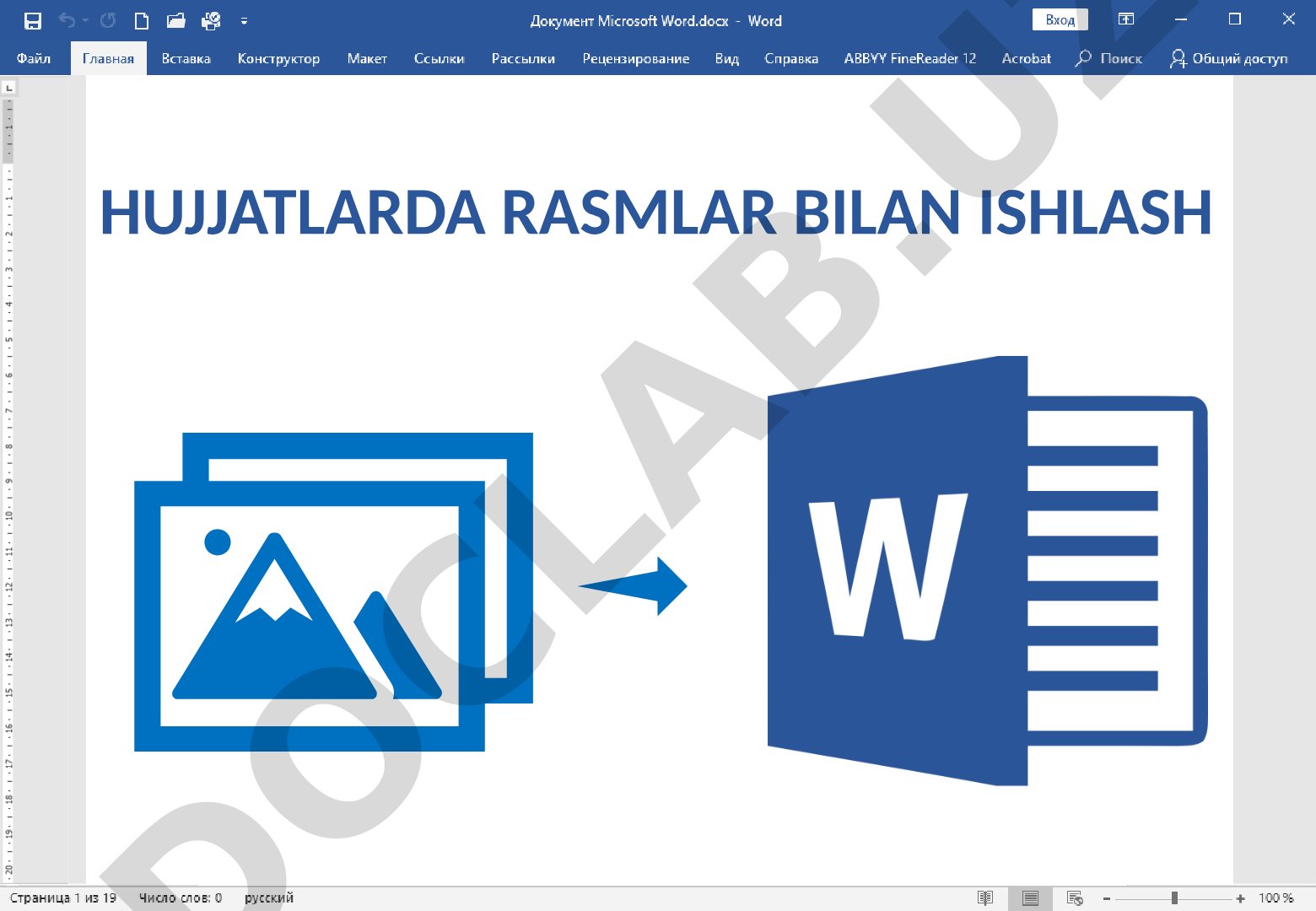Click the Поиск search box

[1108, 58]
